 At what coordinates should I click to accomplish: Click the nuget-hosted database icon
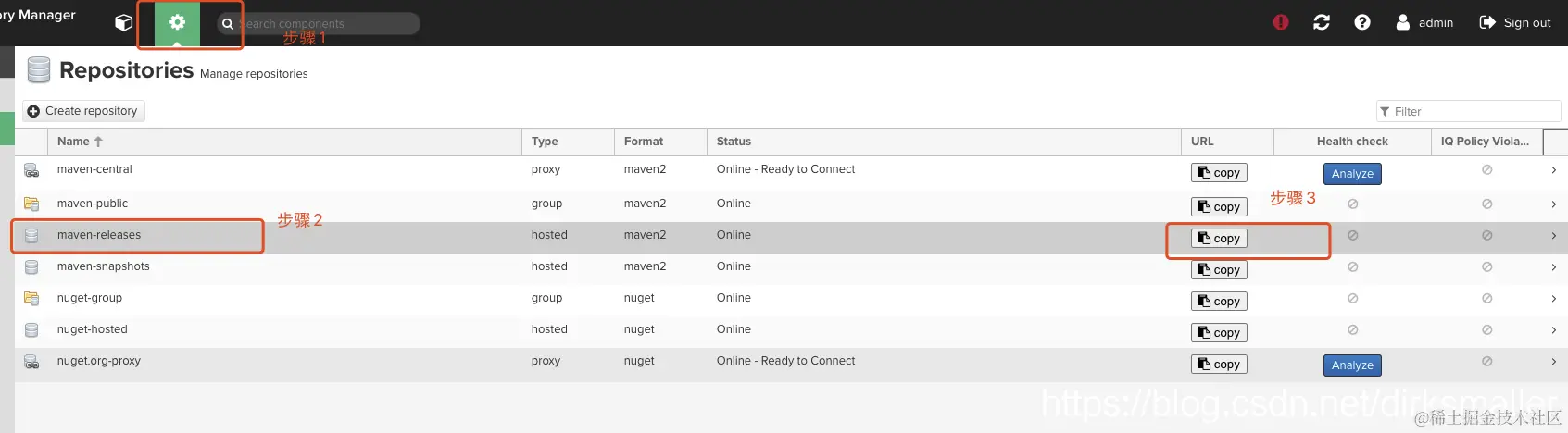click(x=31, y=330)
